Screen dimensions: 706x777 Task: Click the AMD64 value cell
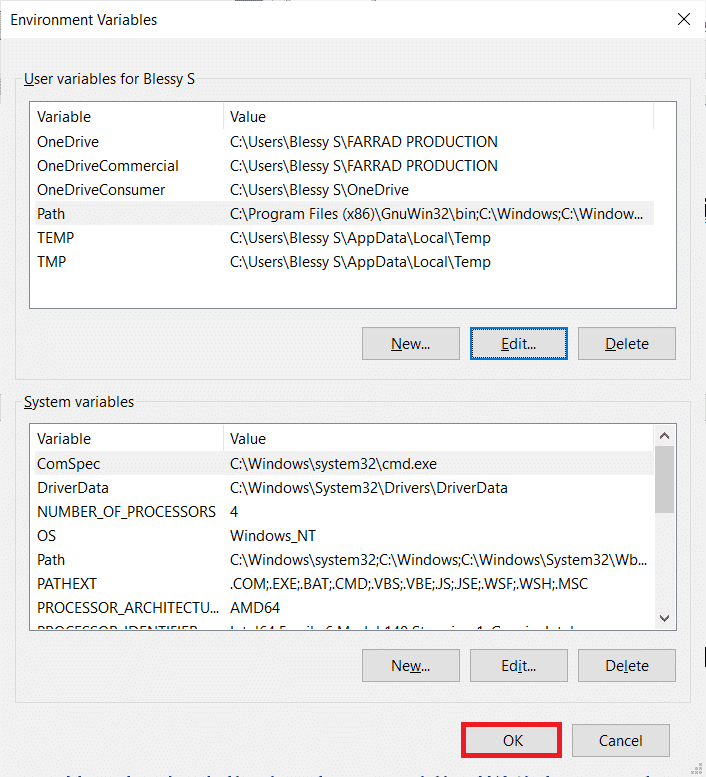[255, 608]
